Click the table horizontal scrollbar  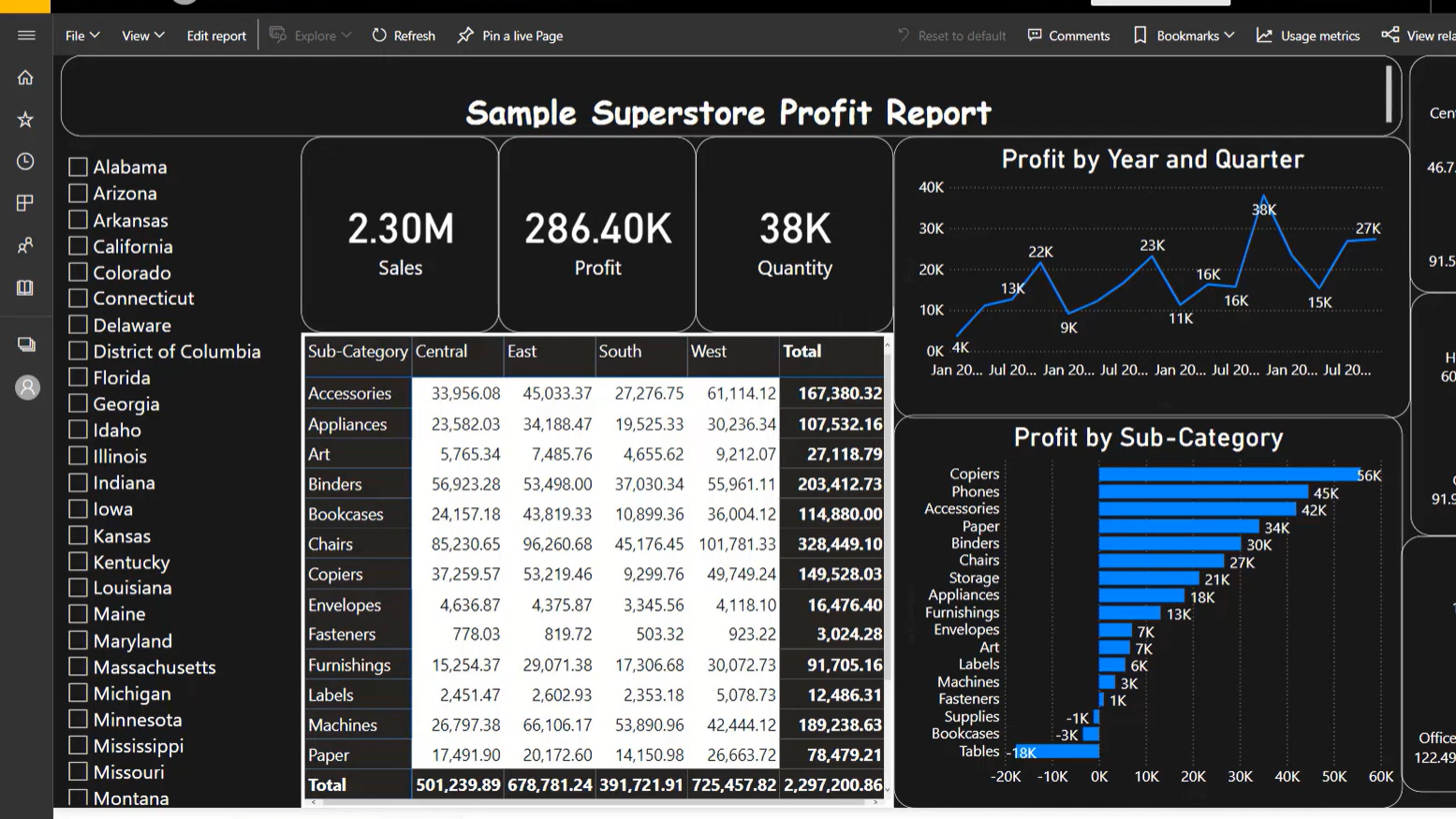593,802
